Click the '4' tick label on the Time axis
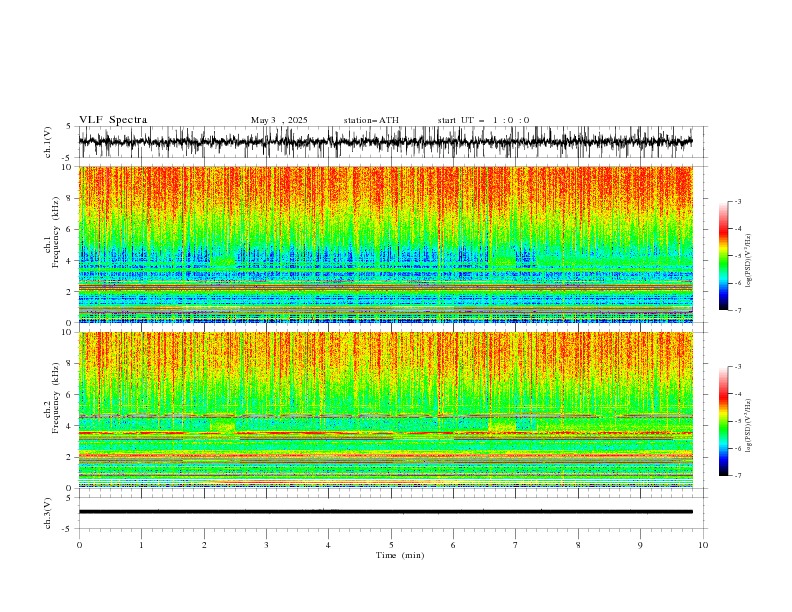This screenshot has width=792, height=612. (x=328, y=545)
